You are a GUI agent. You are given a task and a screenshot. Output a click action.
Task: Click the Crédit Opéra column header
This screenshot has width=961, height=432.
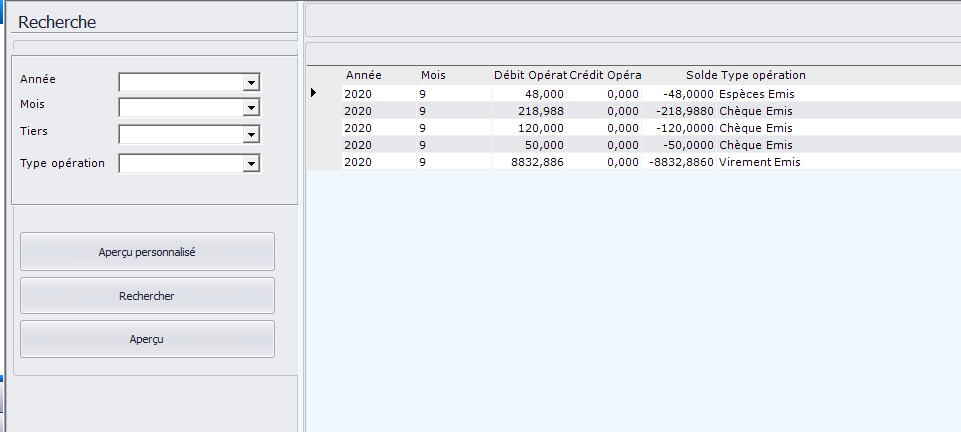[x=605, y=75]
